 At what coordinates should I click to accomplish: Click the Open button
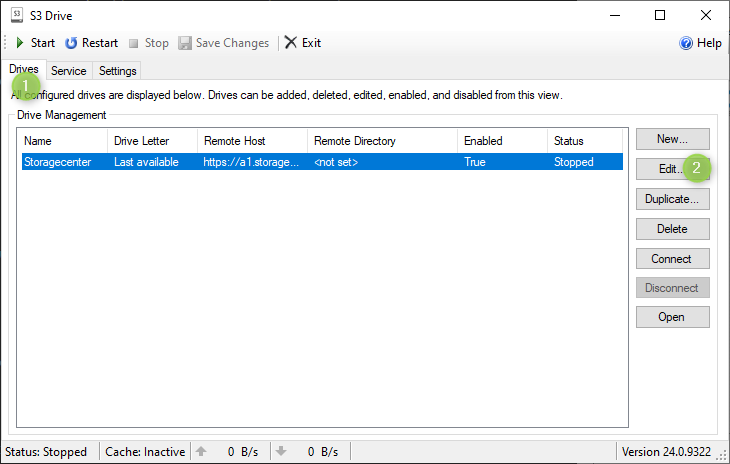point(673,317)
